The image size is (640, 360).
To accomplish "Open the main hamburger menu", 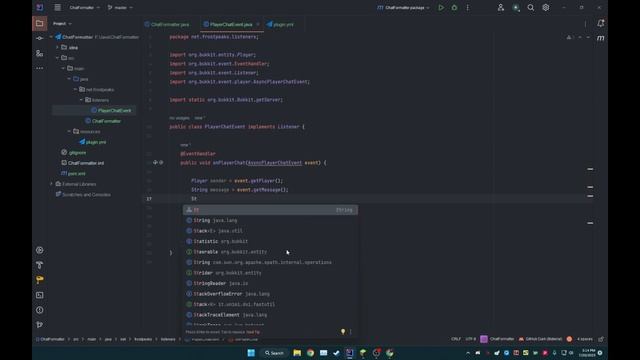I will [x=58, y=7].
